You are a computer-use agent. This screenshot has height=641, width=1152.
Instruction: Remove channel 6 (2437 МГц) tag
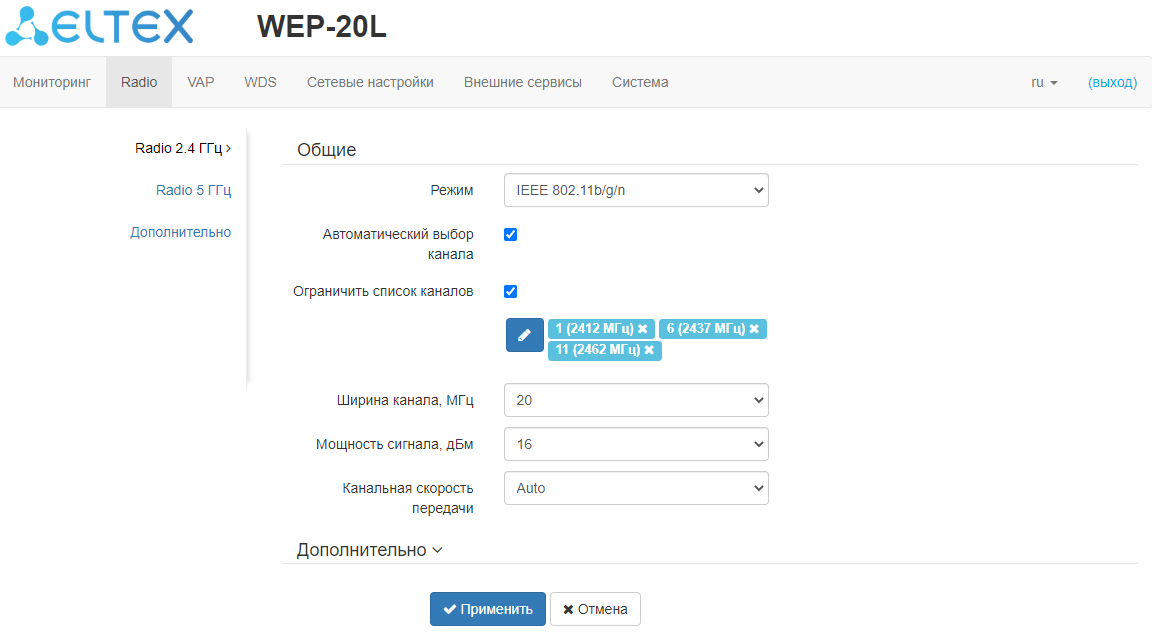click(x=754, y=329)
